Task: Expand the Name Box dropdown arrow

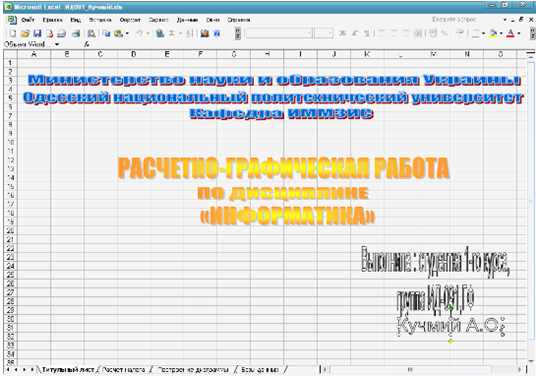Action: (57, 44)
